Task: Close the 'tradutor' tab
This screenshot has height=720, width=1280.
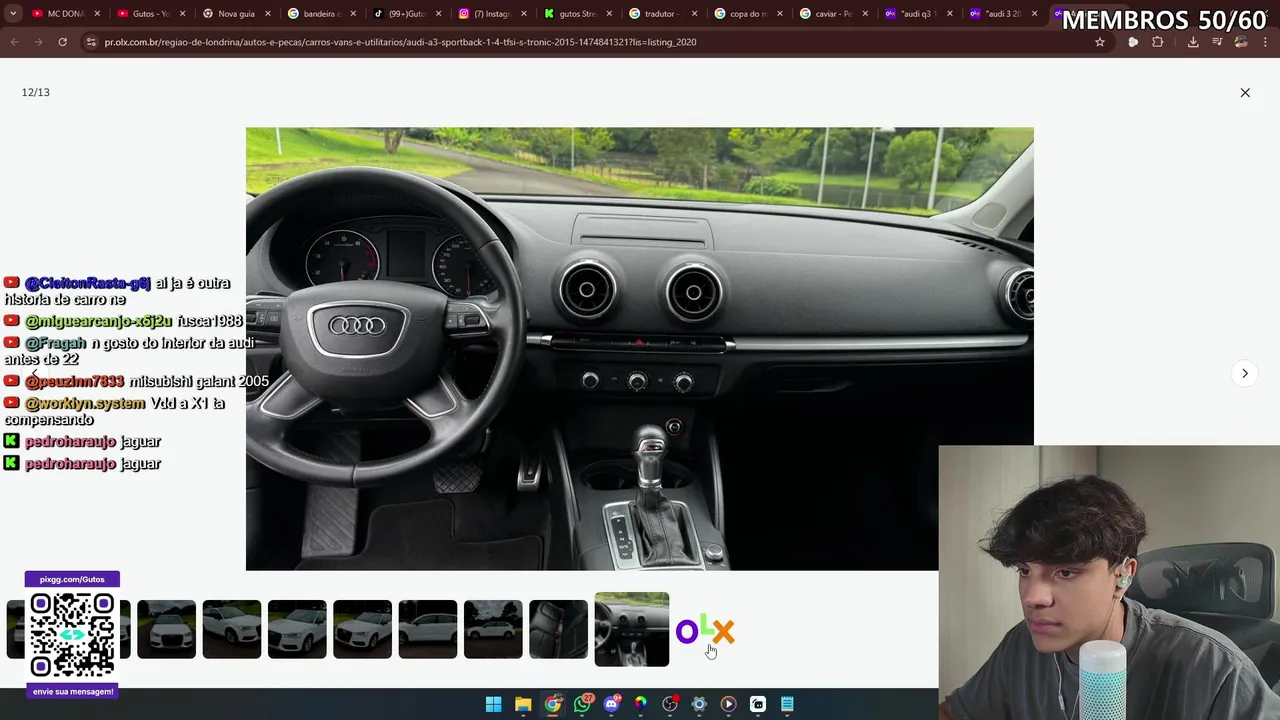Action: 694,14
